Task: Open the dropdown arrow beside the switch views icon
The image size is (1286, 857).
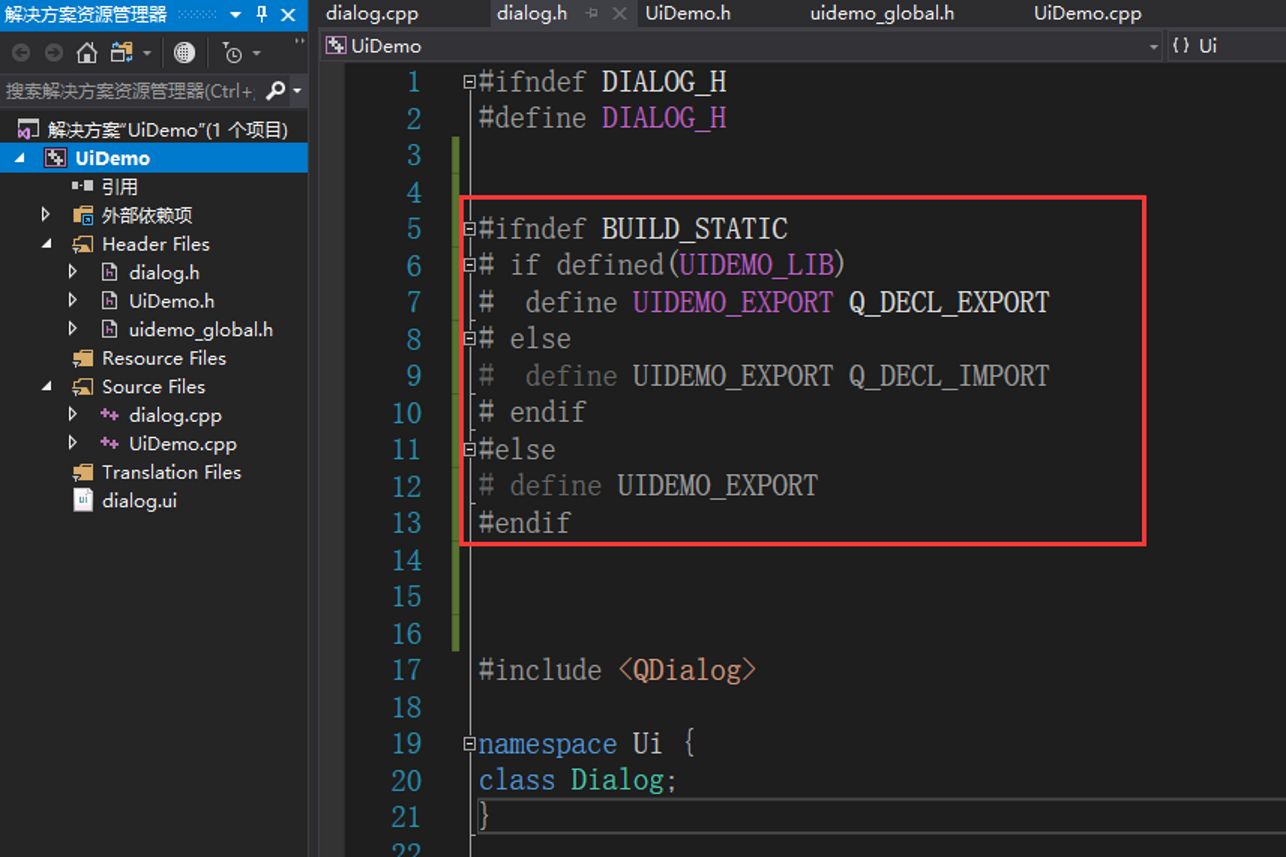Action: 147,53
